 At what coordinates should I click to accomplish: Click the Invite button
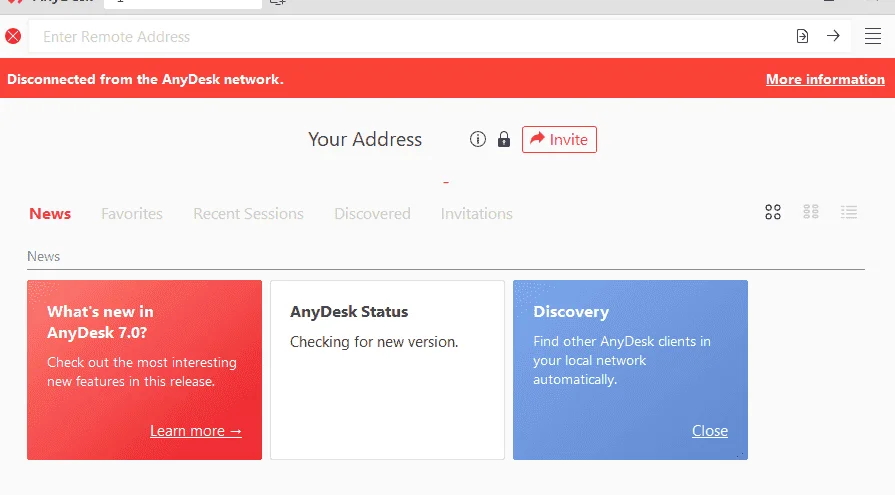pyautogui.click(x=559, y=139)
